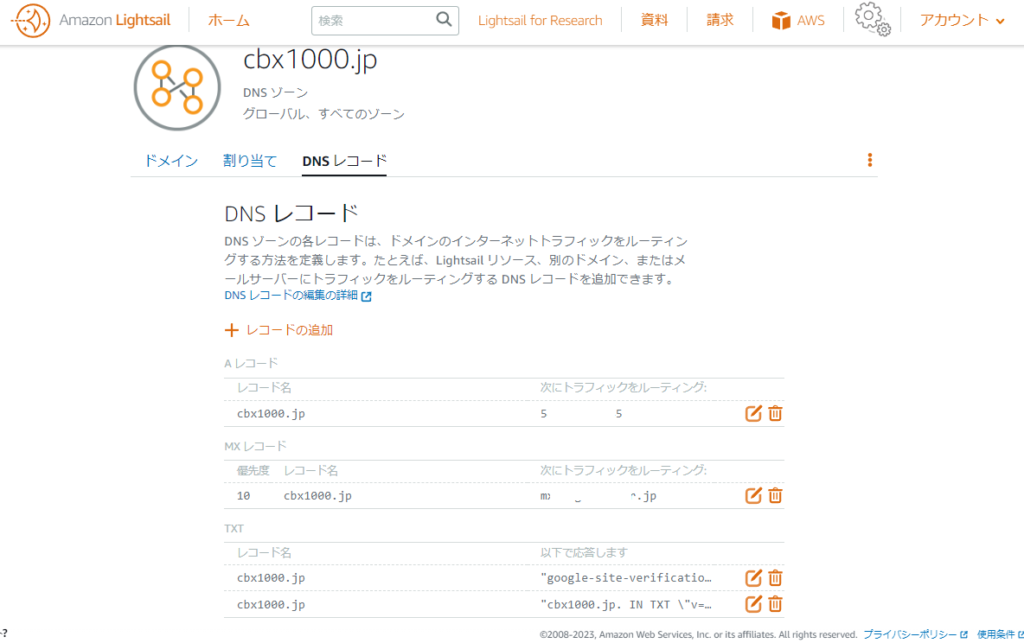Image resolution: width=1024 pixels, height=643 pixels.
Task: Delete the "cbx1000.jp. IN TXT" record
Action: (x=775, y=604)
